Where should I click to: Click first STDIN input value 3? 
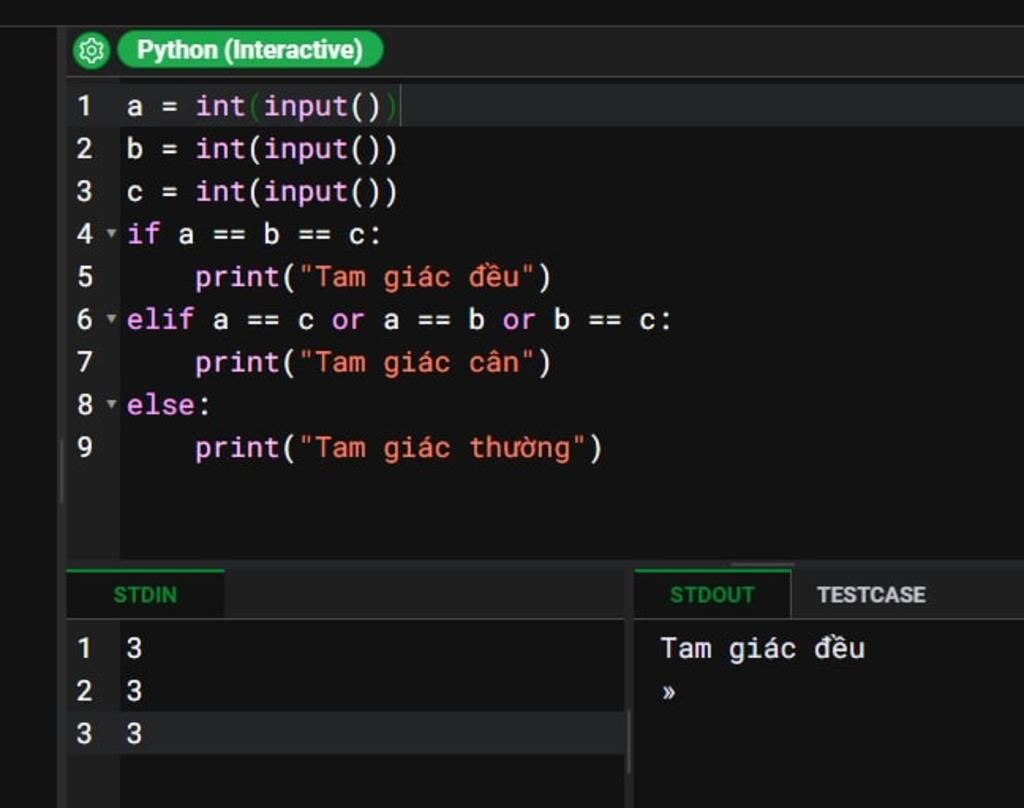tap(134, 648)
